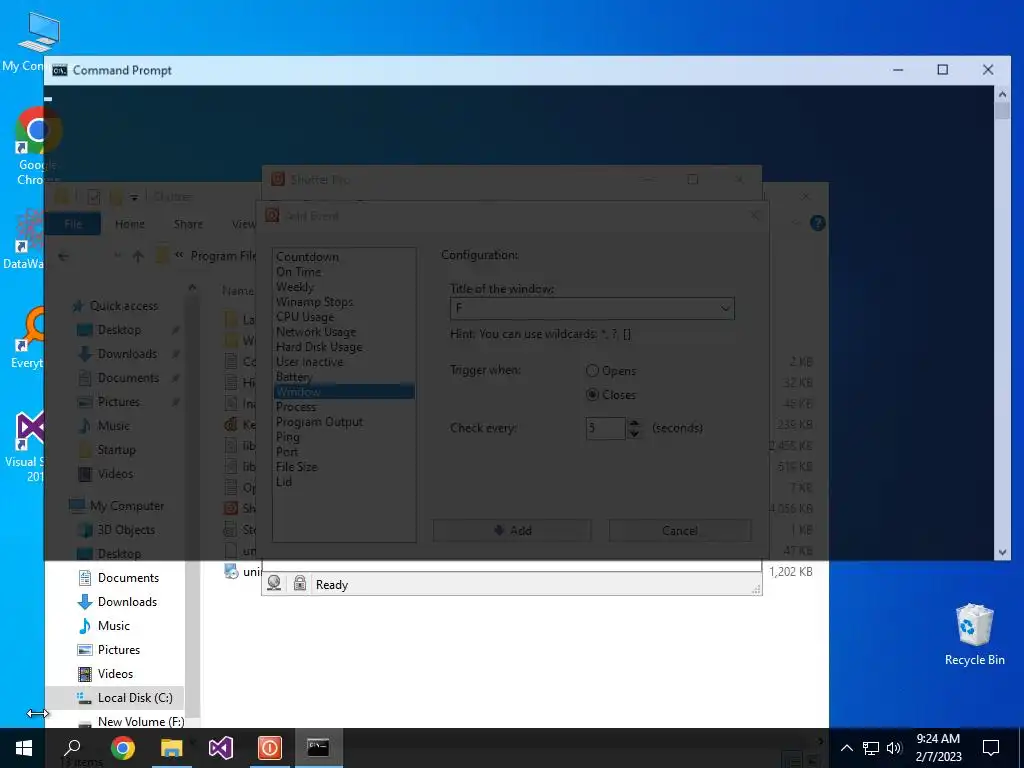
Task: Click the Explorer up-folder arrow
Action: pyautogui.click(x=138, y=256)
